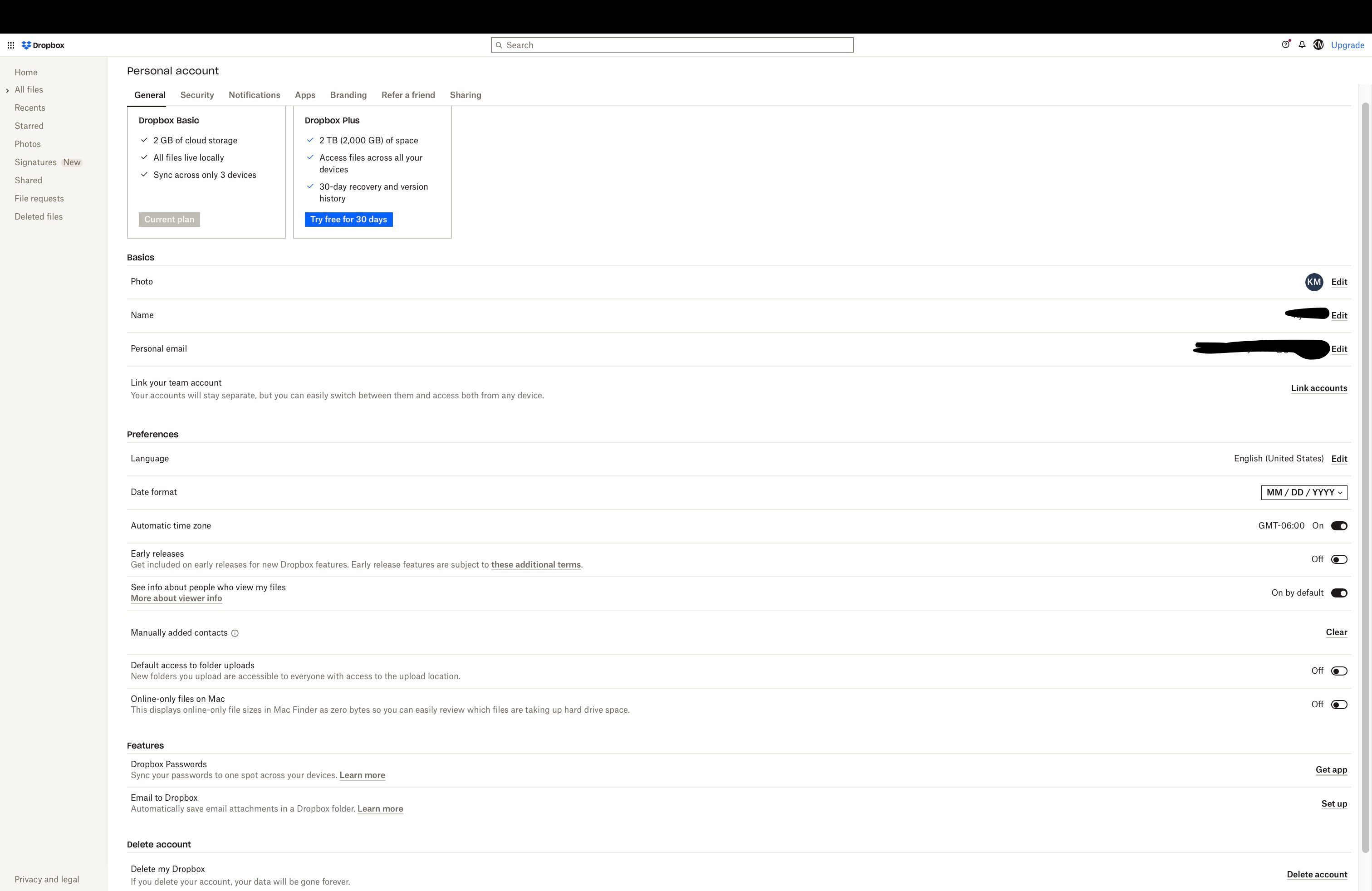This screenshot has height=891, width=1372.
Task: Select the MM/DD/YYYY date format dropdown
Action: [1303, 492]
